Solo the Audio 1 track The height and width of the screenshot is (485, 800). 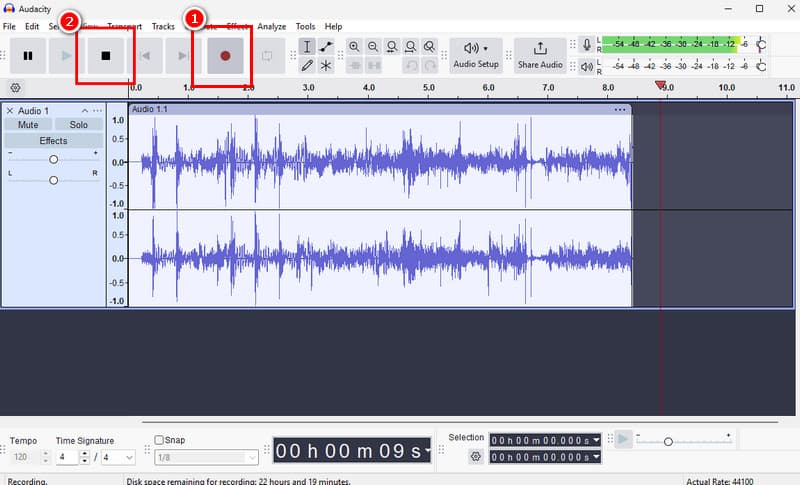click(x=79, y=125)
